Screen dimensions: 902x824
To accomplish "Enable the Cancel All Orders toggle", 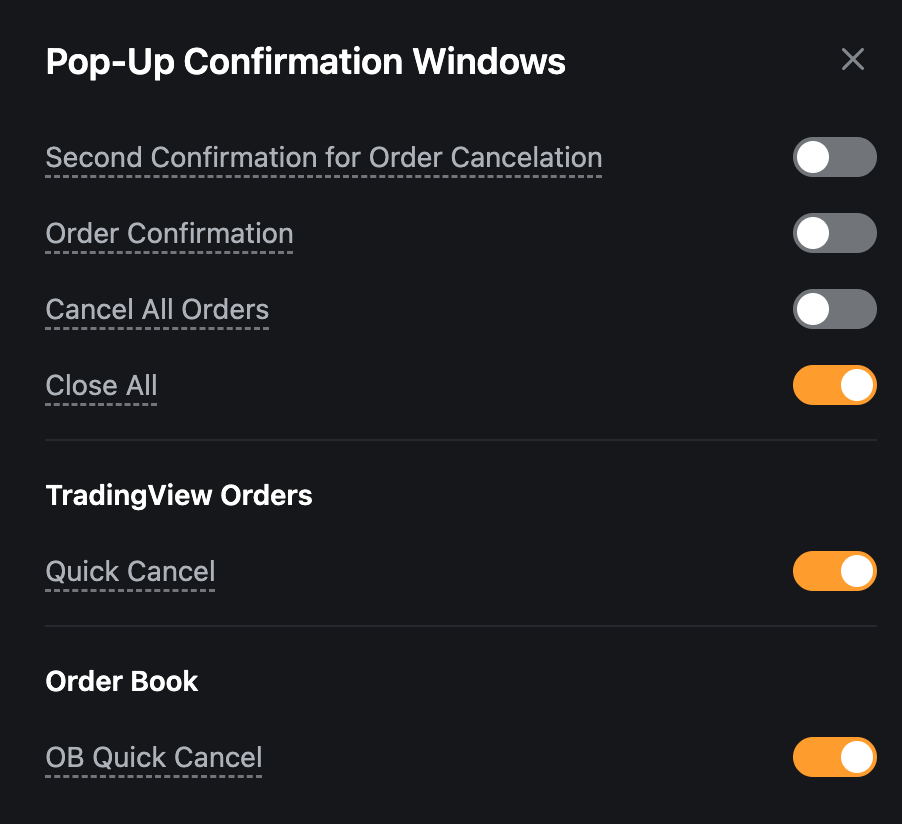I will coord(834,310).
